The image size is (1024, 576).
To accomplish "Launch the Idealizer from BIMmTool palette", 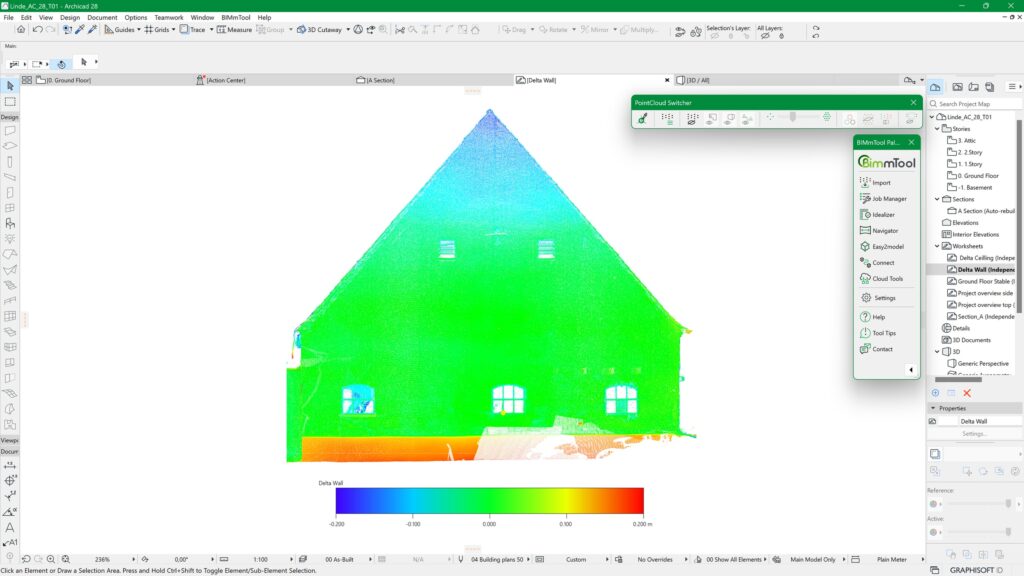I will click(x=885, y=215).
